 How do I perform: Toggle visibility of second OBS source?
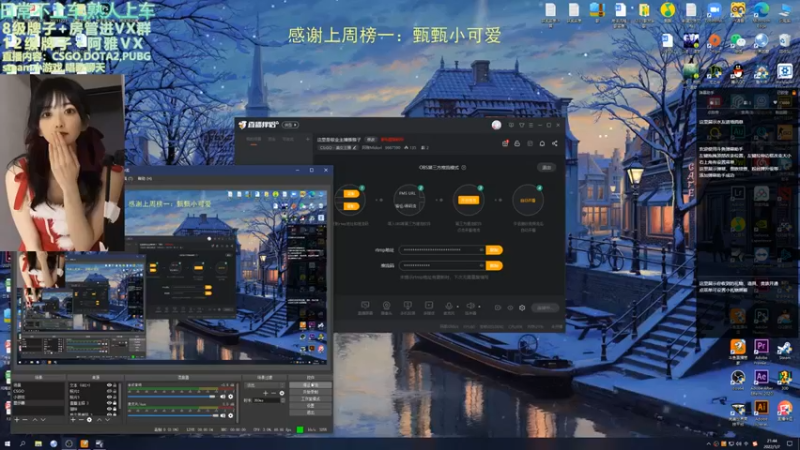(109, 391)
